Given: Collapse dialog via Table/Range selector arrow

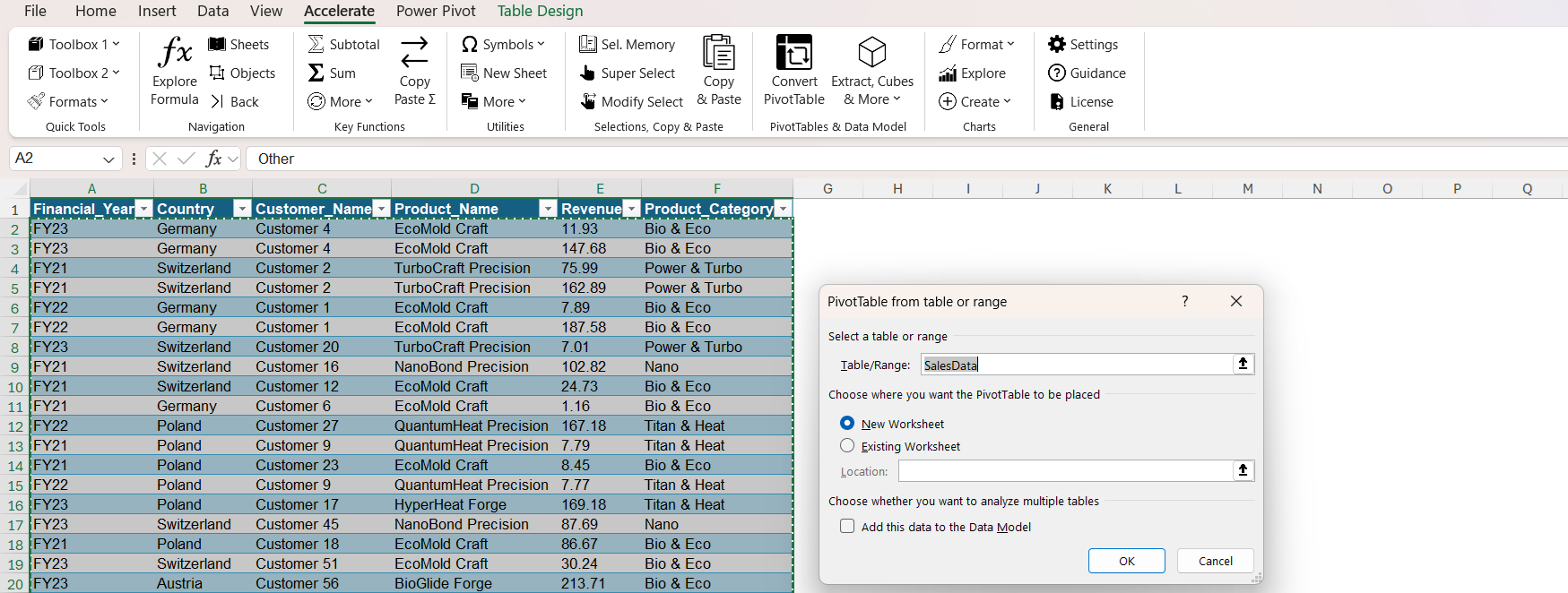Looking at the screenshot, I should (x=1243, y=364).
